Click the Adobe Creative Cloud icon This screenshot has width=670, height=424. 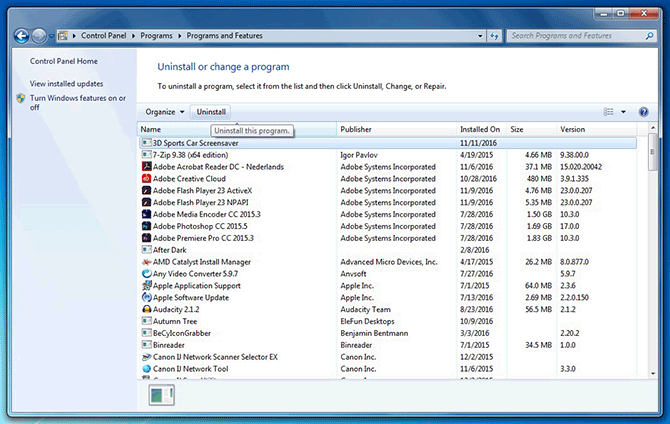pyautogui.click(x=147, y=179)
